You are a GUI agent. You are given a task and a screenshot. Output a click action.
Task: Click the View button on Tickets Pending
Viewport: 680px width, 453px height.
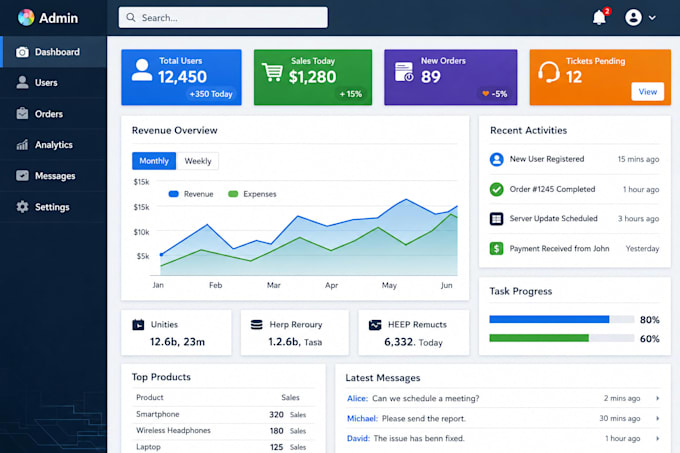coord(647,91)
